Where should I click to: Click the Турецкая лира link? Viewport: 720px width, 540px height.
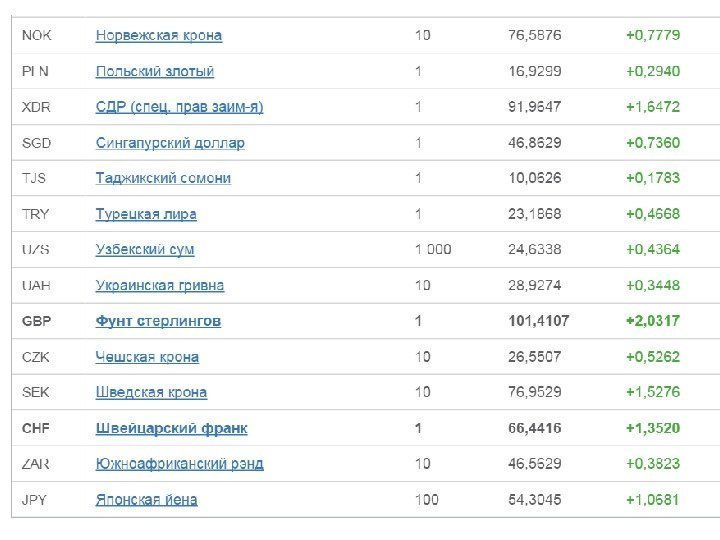pyautogui.click(x=146, y=214)
